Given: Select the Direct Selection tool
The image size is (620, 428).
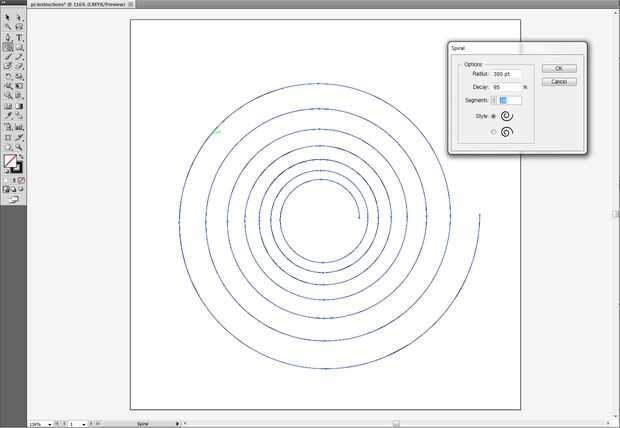Looking at the screenshot, I should [x=19, y=18].
